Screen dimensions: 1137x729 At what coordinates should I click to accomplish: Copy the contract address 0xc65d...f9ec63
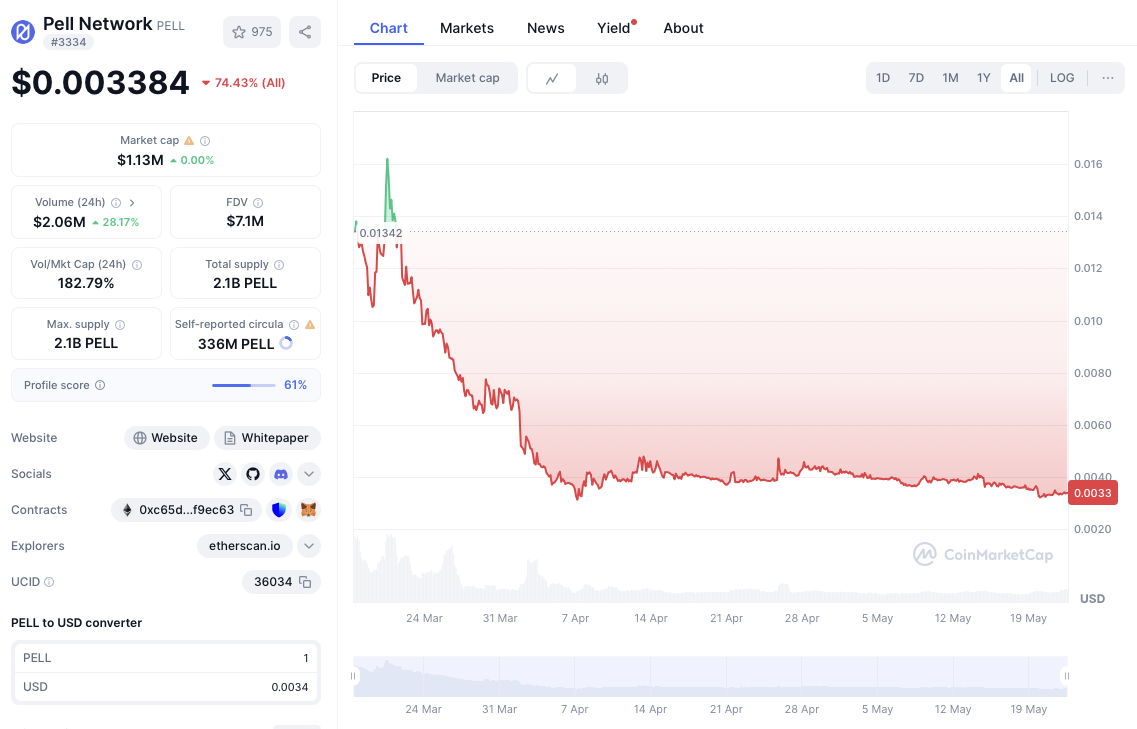pos(247,511)
